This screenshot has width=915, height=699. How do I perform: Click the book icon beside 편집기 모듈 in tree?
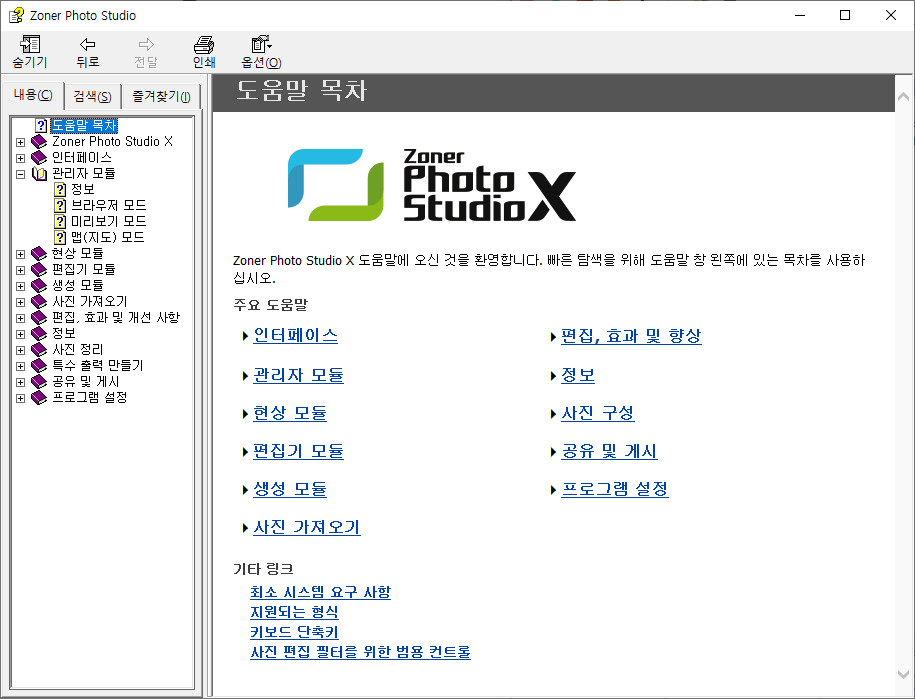click(x=39, y=269)
